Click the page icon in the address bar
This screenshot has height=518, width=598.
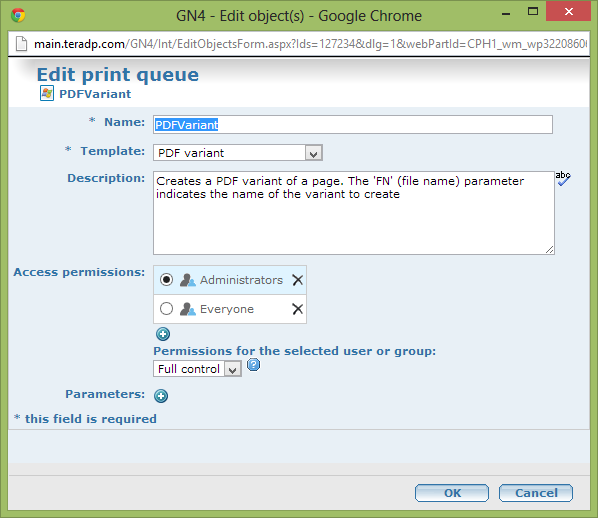coord(21,43)
